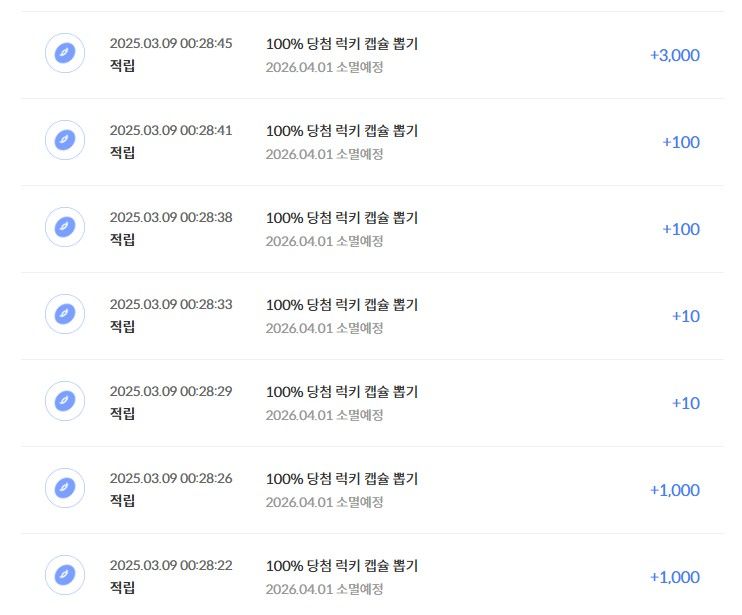Select the +10 amount at 00:28:33
This screenshot has width=742, height=615.
pos(686,316)
